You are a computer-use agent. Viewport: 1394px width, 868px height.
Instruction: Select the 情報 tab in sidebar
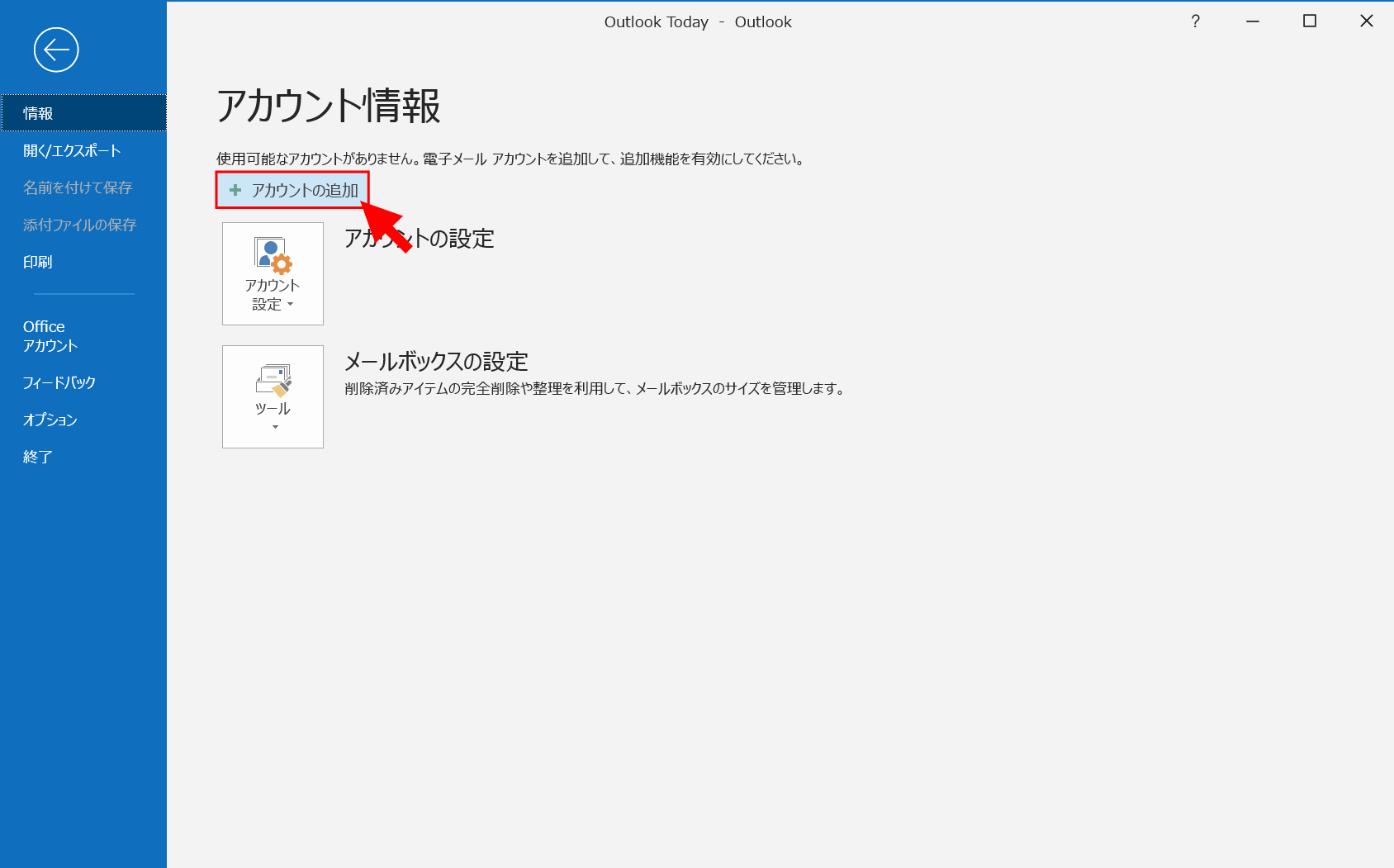click(x=38, y=113)
